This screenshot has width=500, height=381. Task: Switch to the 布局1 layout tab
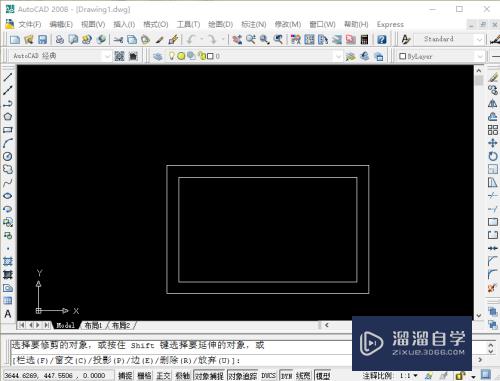coord(93,325)
